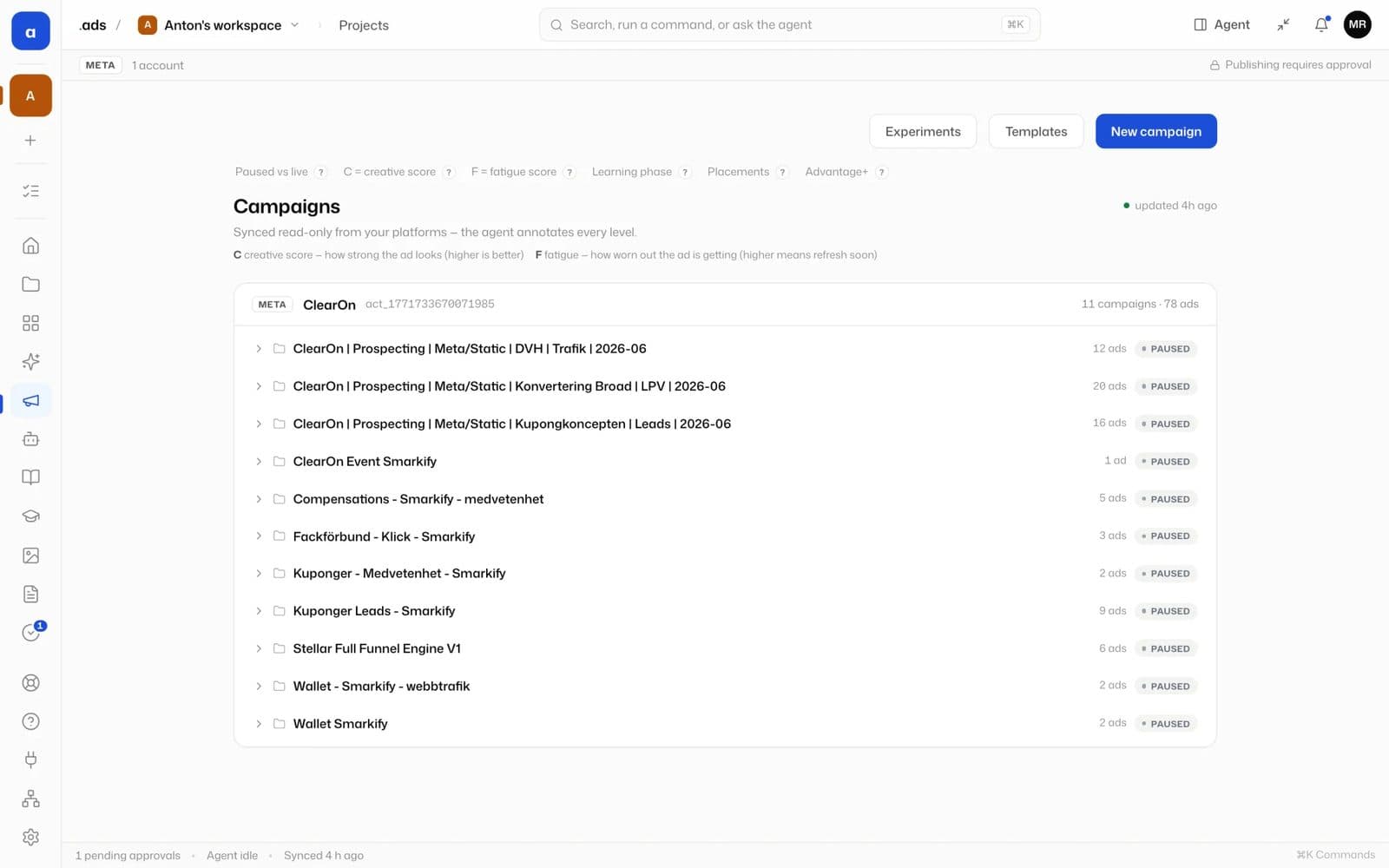Click the New campaign button

point(1155,131)
